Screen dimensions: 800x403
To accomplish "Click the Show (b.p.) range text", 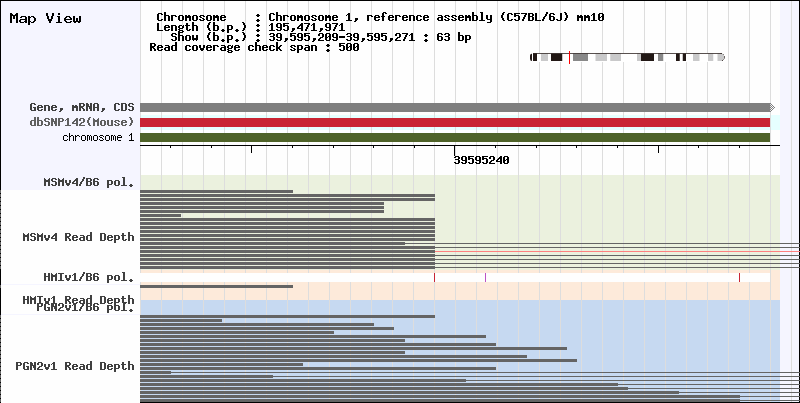I will click(320, 37).
